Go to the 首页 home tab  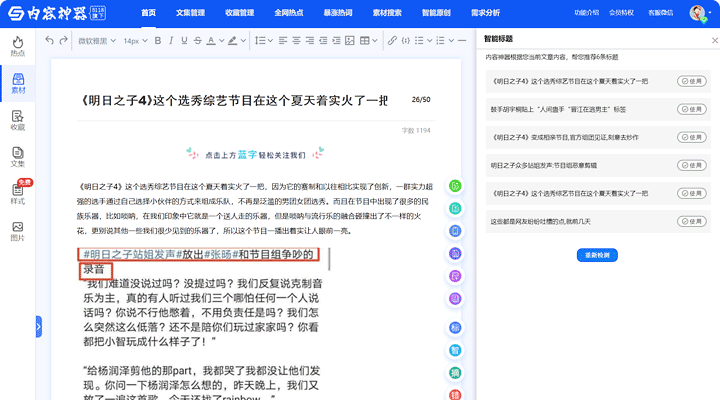148,13
